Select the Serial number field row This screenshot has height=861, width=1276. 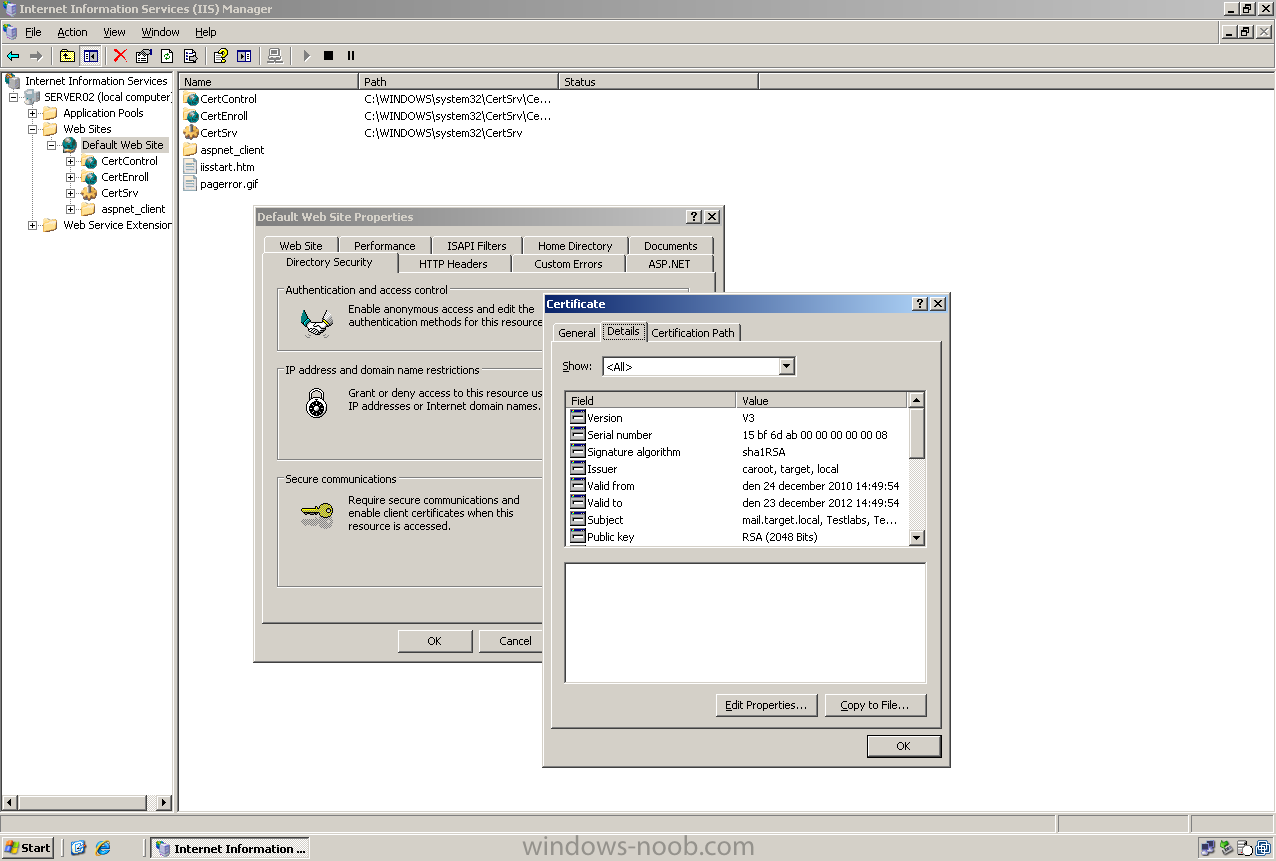(737, 435)
